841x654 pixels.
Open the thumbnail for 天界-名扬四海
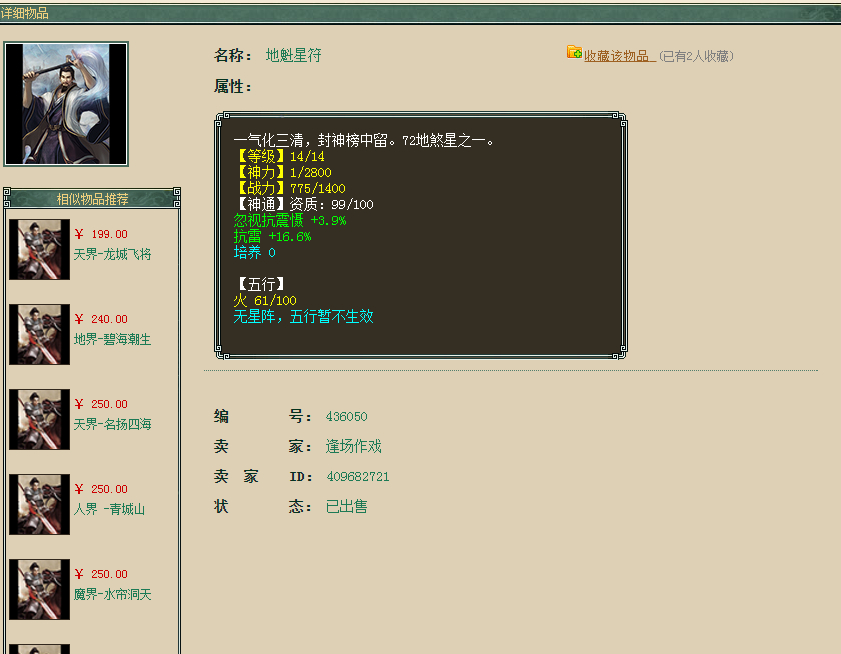pos(39,419)
